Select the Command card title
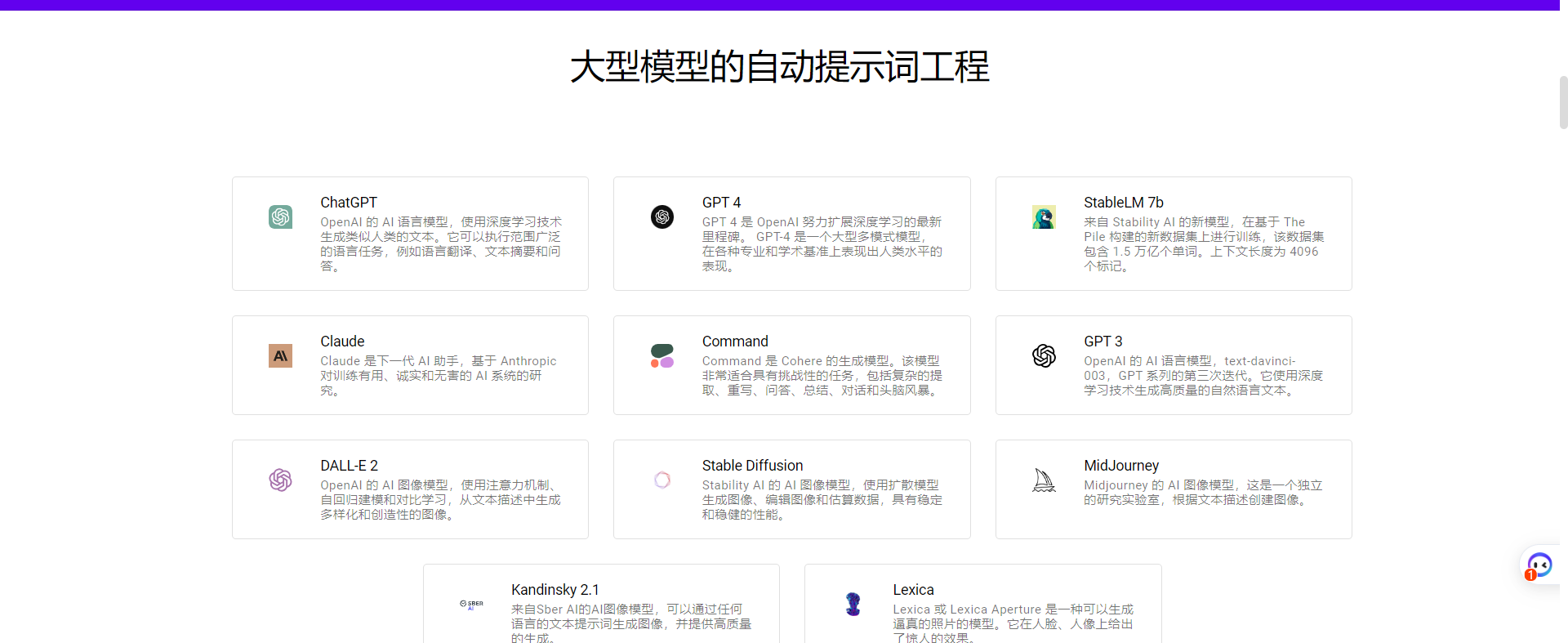This screenshot has height=643, width=1568. coord(735,342)
